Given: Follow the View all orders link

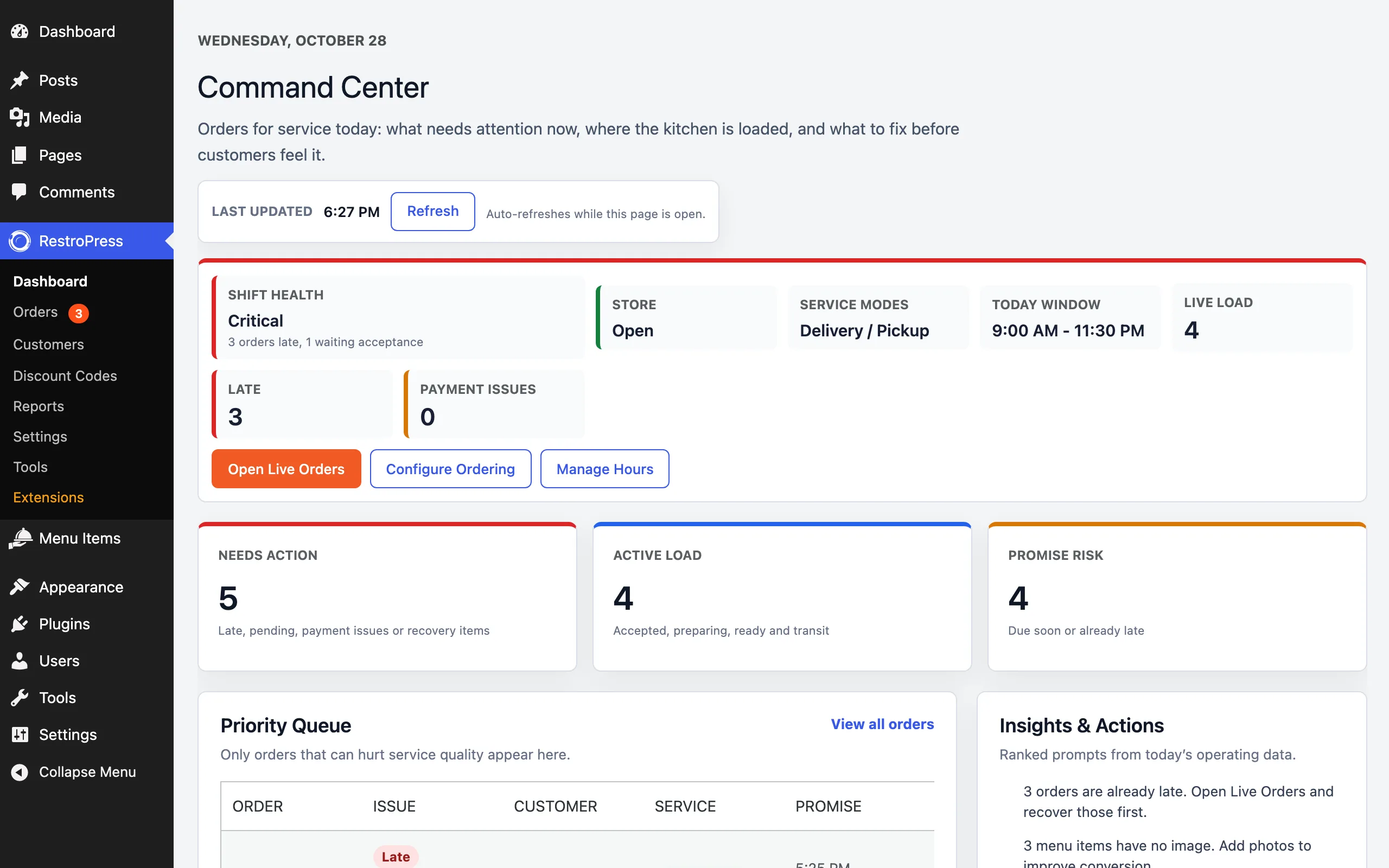Looking at the screenshot, I should 882,724.
